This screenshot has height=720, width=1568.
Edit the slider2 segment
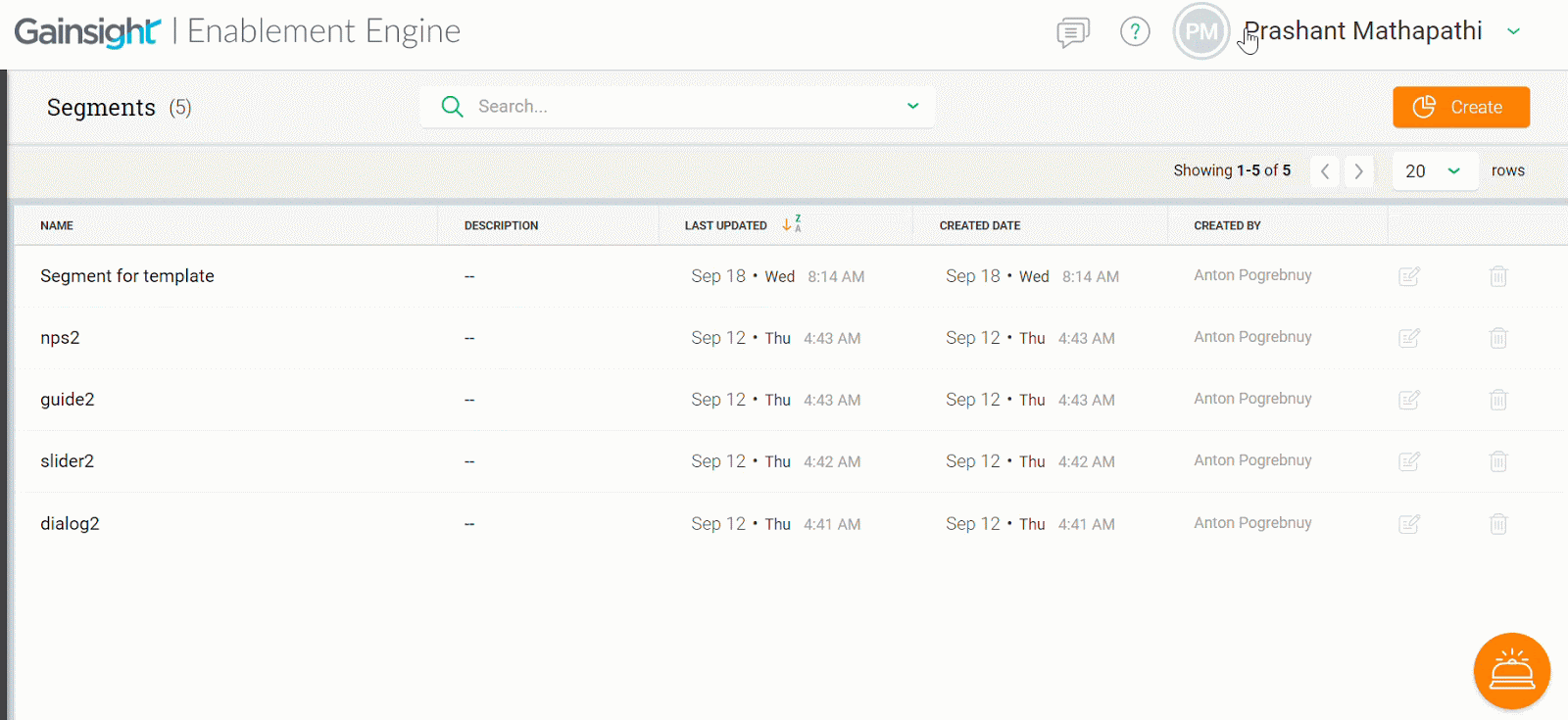[x=1409, y=461]
